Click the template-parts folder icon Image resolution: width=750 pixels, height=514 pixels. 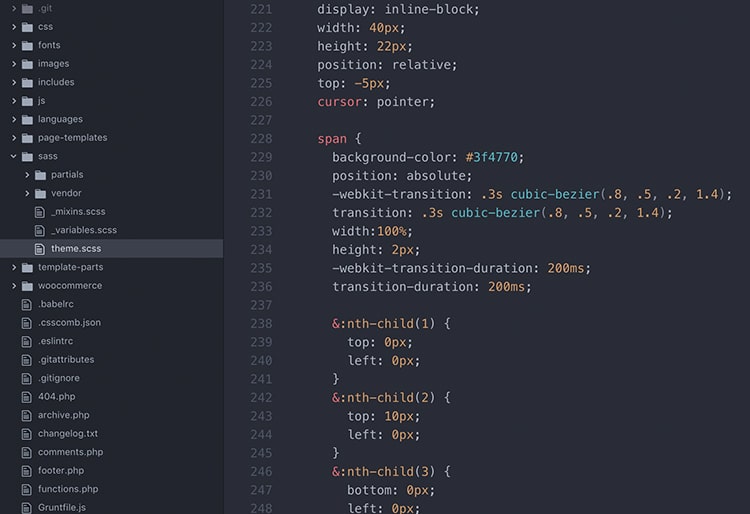pos(27,267)
